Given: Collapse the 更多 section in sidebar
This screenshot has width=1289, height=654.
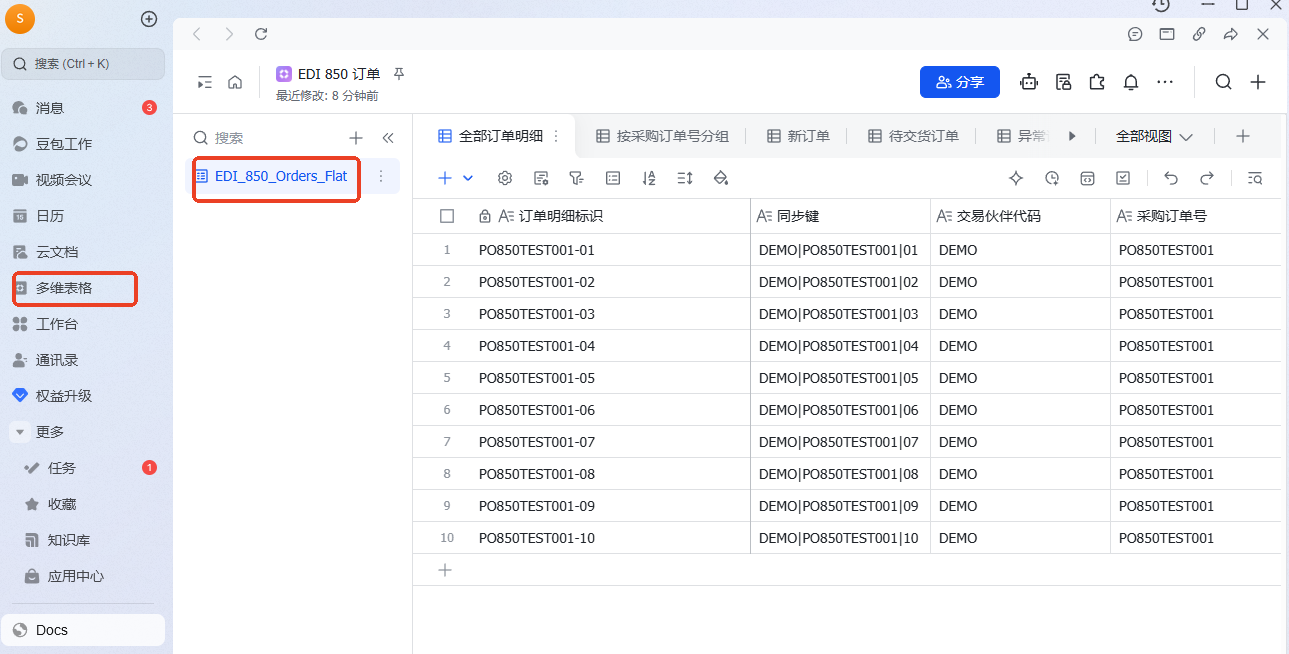Looking at the screenshot, I should point(20,432).
